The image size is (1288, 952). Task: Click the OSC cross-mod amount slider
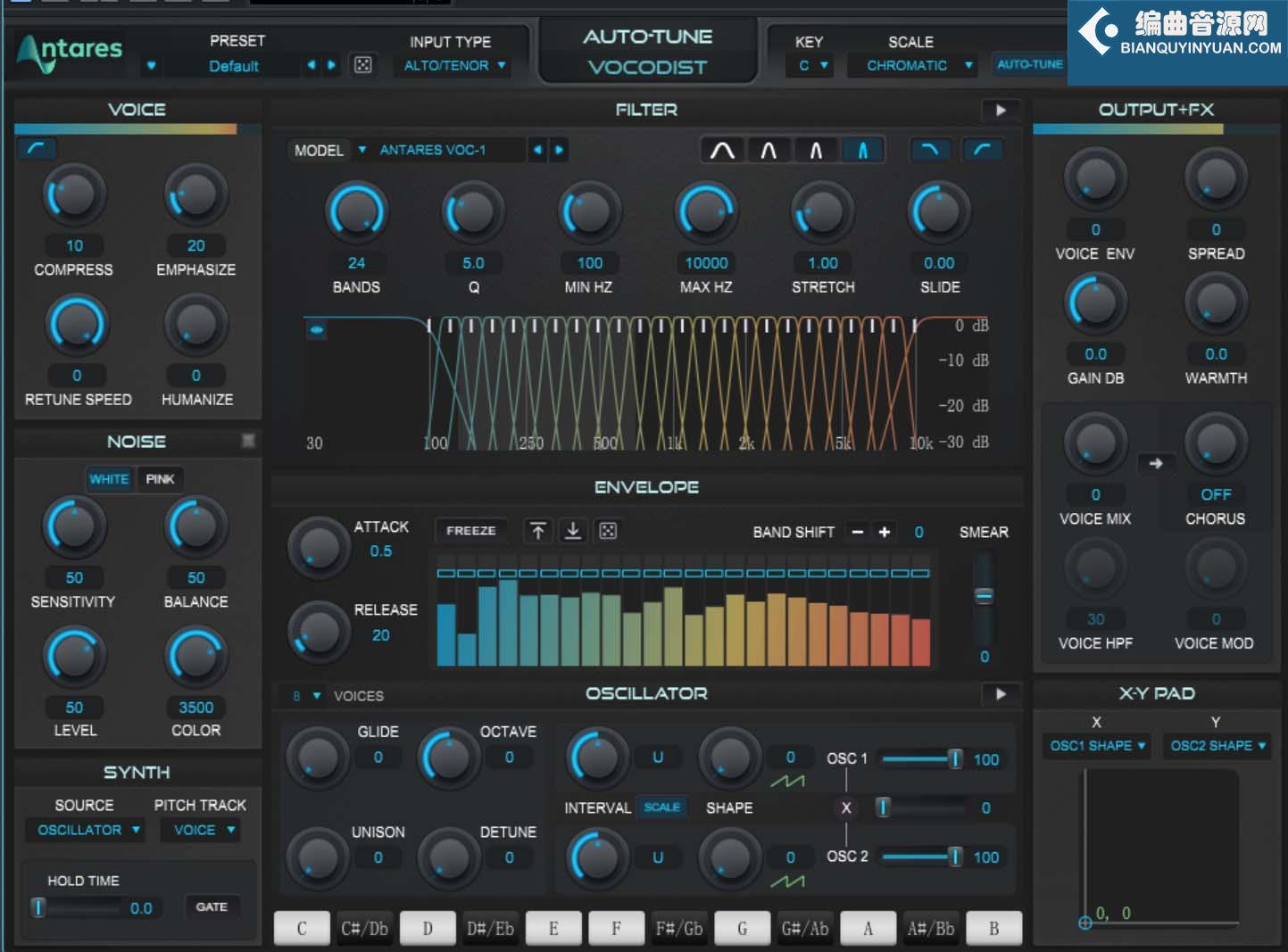click(922, 807)
